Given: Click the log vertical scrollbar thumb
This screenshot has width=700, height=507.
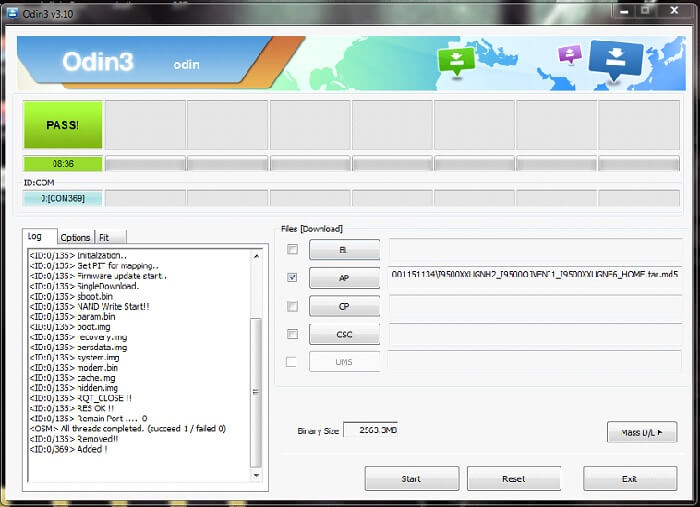Looking at the screenshot, I should [256, 392].
